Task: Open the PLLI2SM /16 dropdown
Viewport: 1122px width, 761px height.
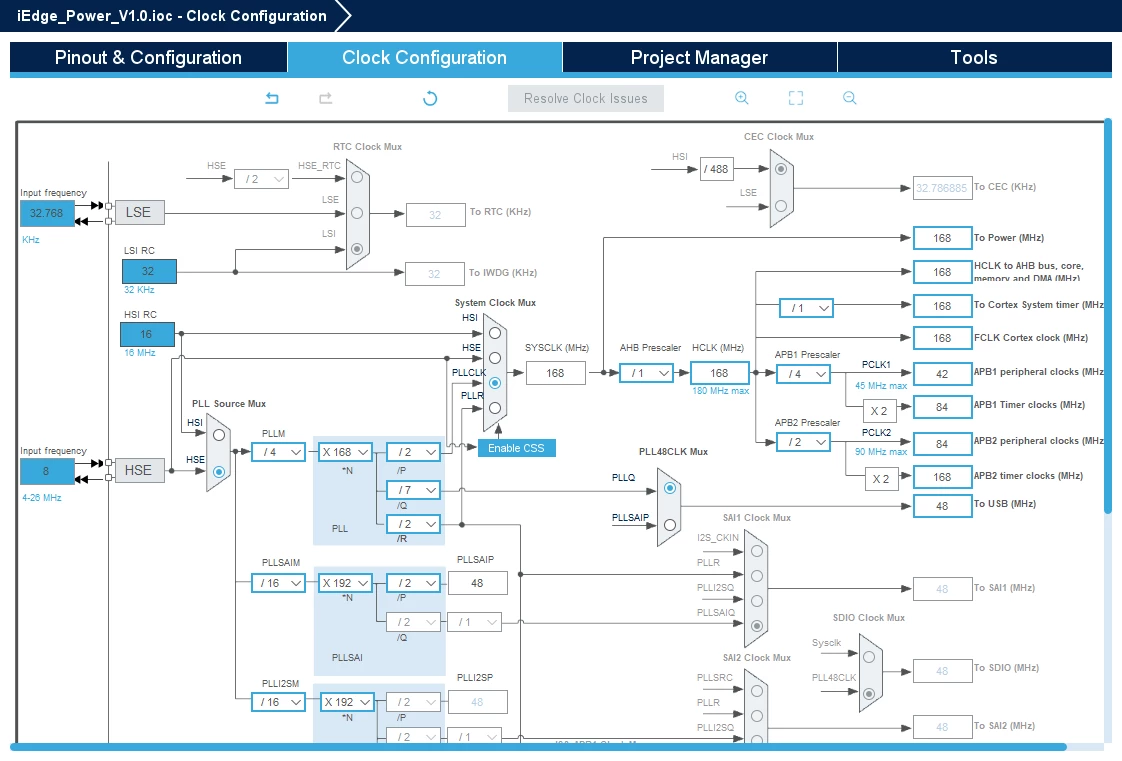Action: pos(279,702)
